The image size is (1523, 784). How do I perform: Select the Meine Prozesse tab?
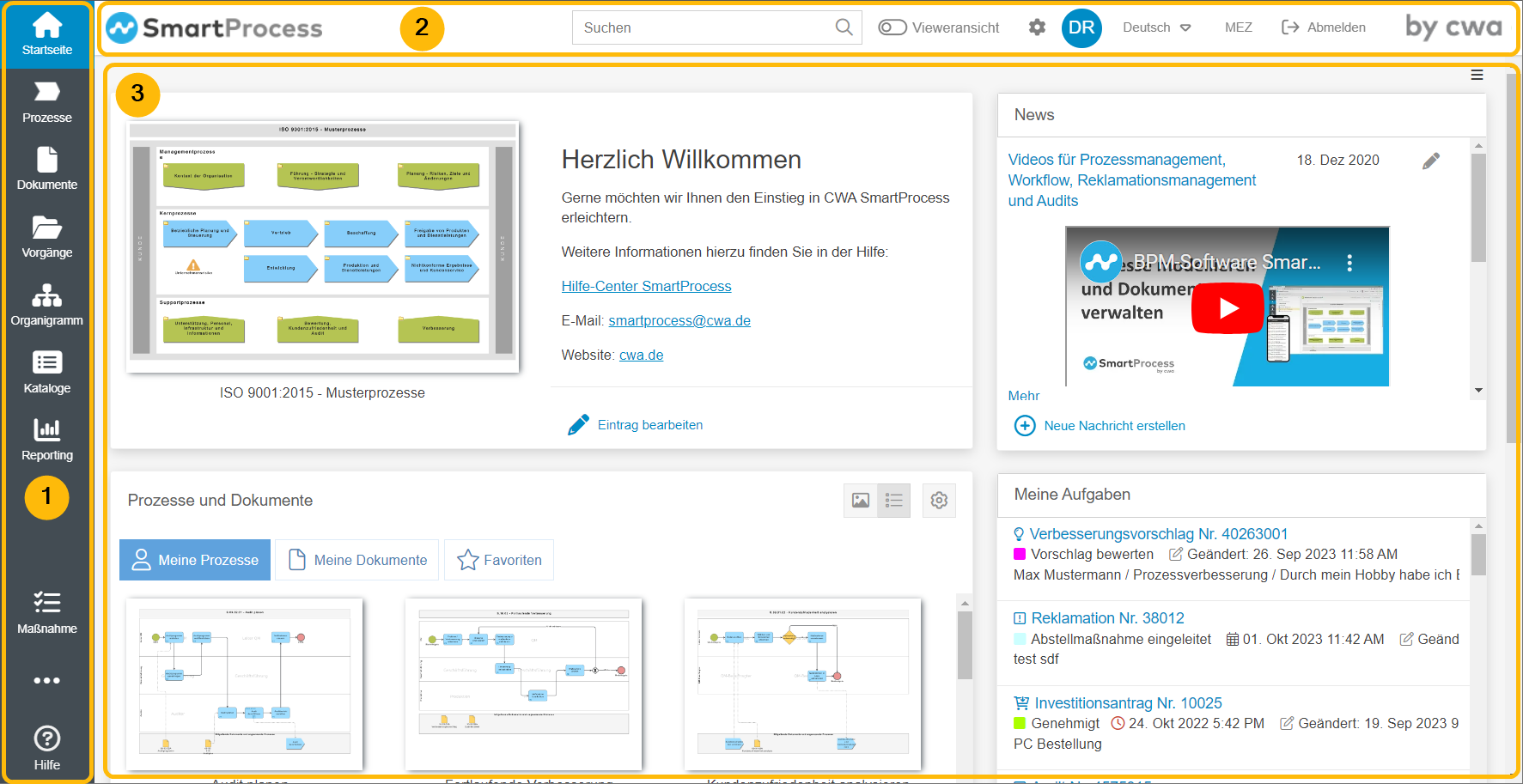coord(195,560)
